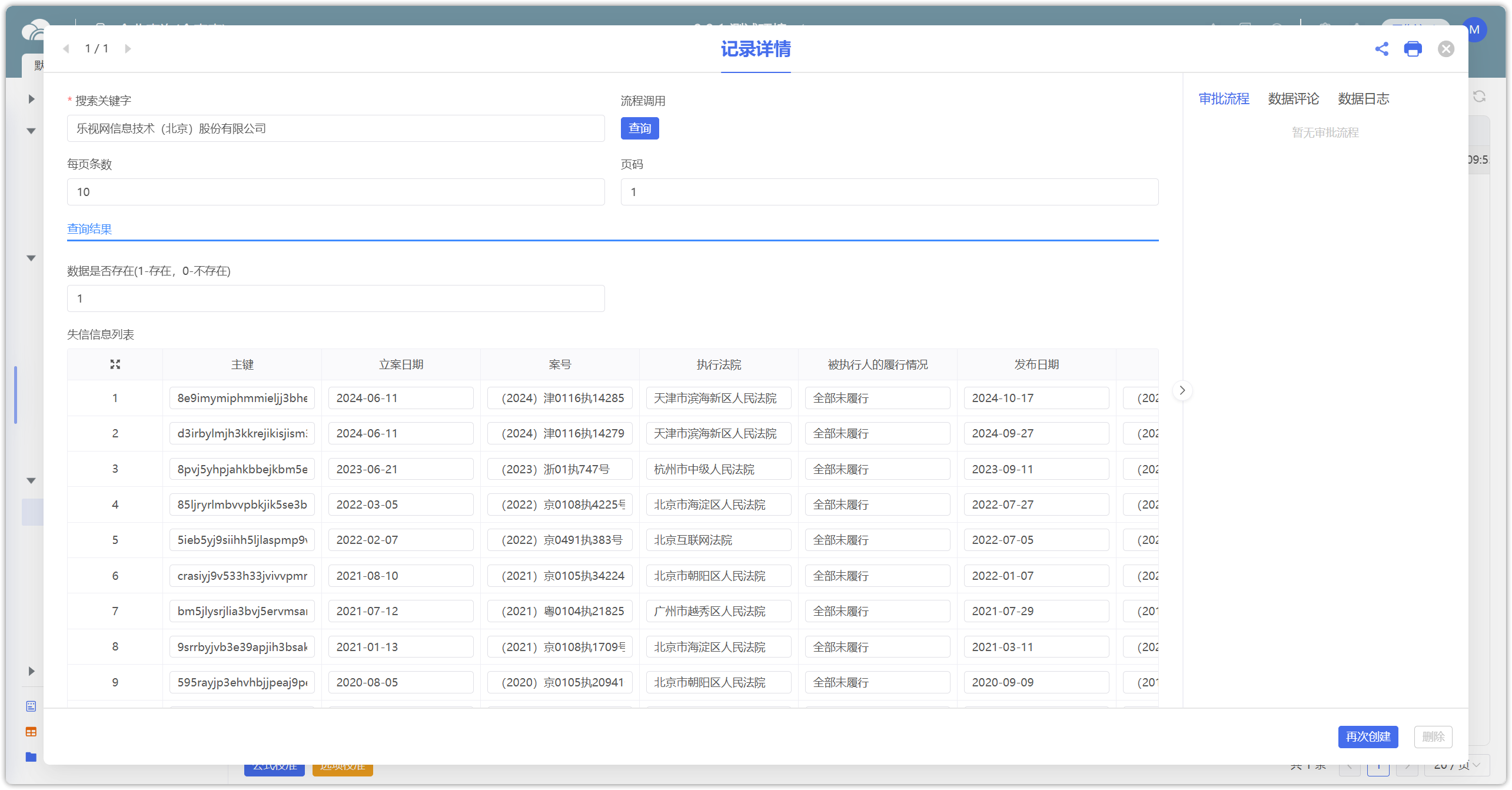The width and height of the screenshot is (1512, 790).
Task: Switch to the 数据日志 tab
Action: 1363,99
